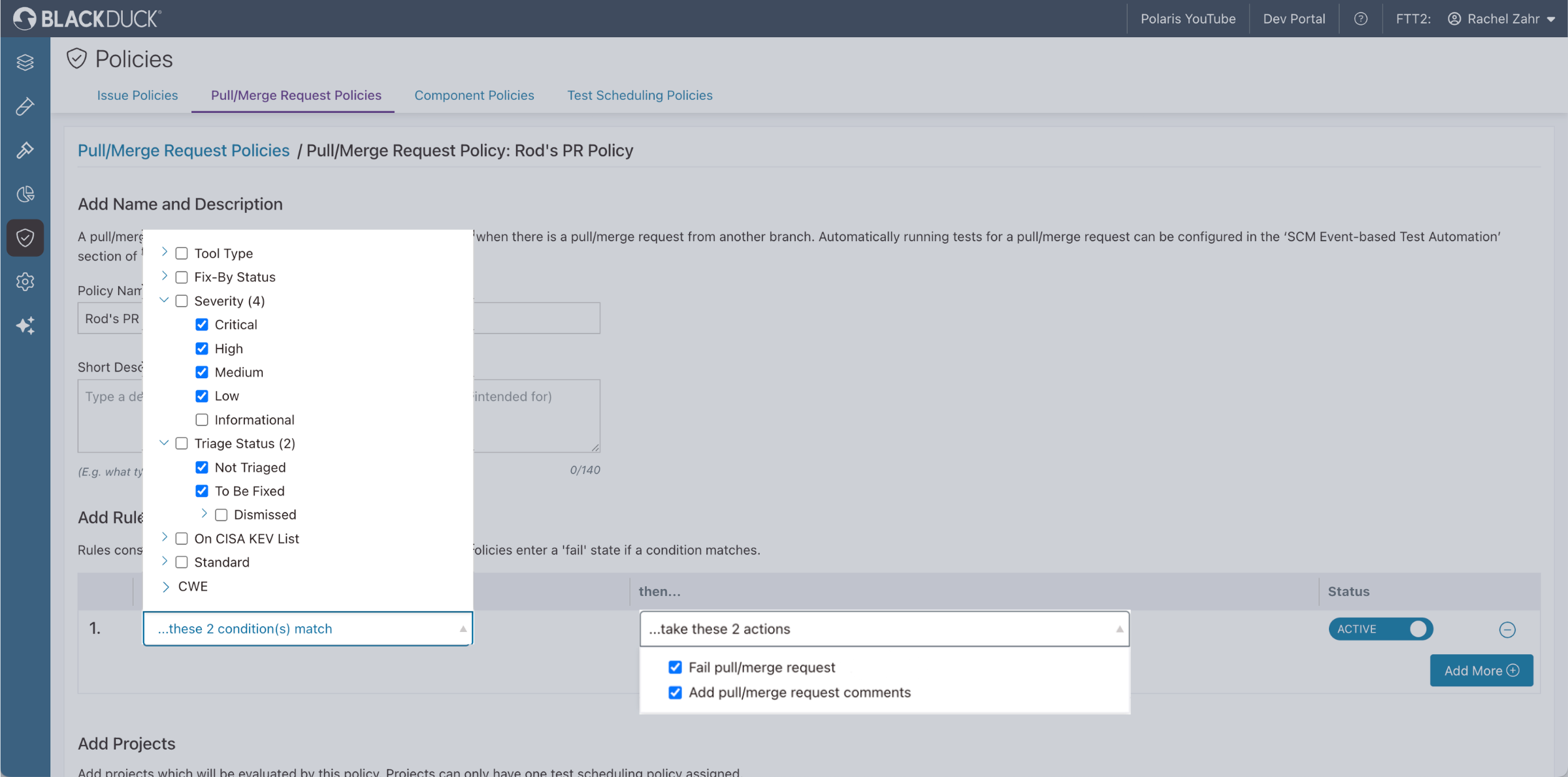
Task: Go back via Pull/Merge Request Policies breadcrumb
Action: click(x=184, y=150)
